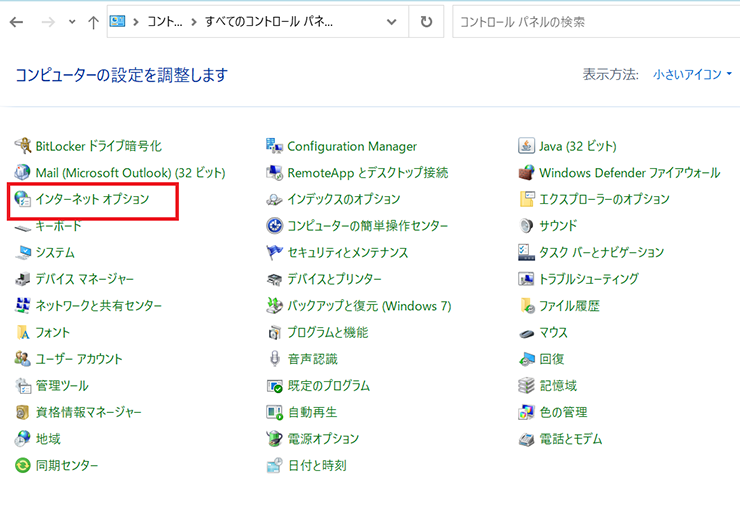The height and width of the screenshot is (508, 740).
Task: Click the Java (32 ビット) coffee icon
Action: click(527, 146)
